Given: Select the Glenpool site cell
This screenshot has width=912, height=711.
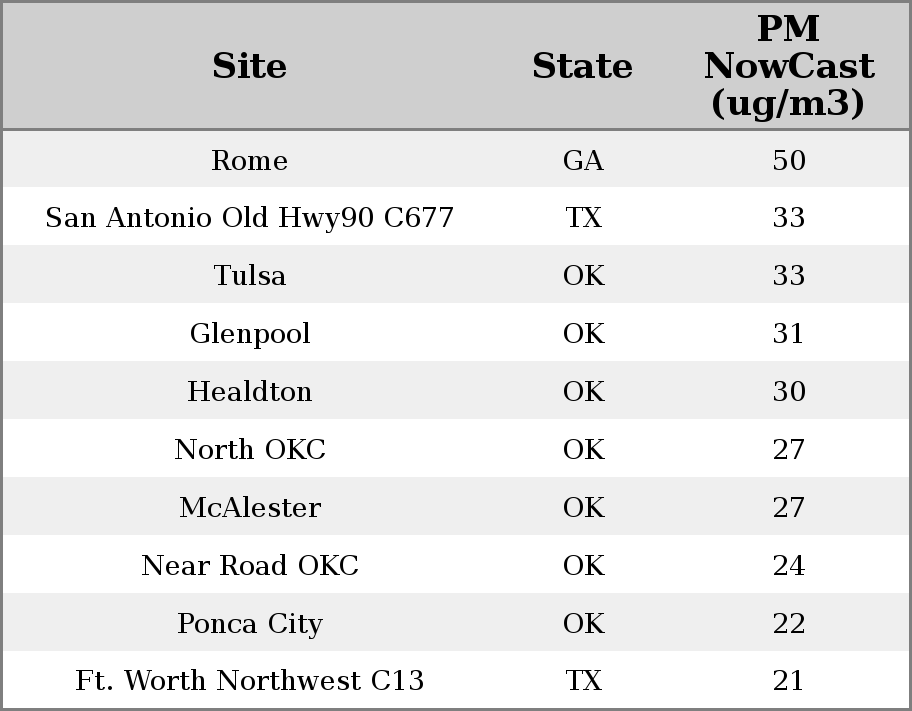Looking at the screenshot, I should tap(250, 334).
